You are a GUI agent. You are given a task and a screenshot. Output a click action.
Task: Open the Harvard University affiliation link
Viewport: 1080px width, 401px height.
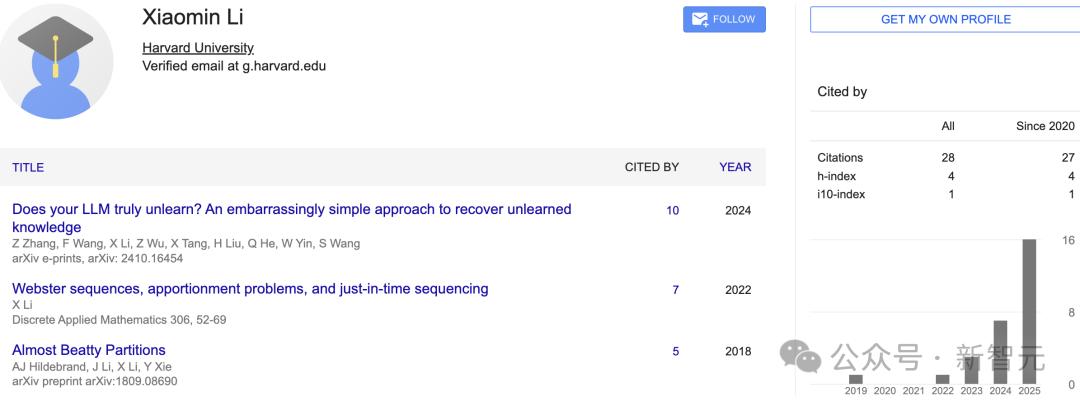point(198,48)
